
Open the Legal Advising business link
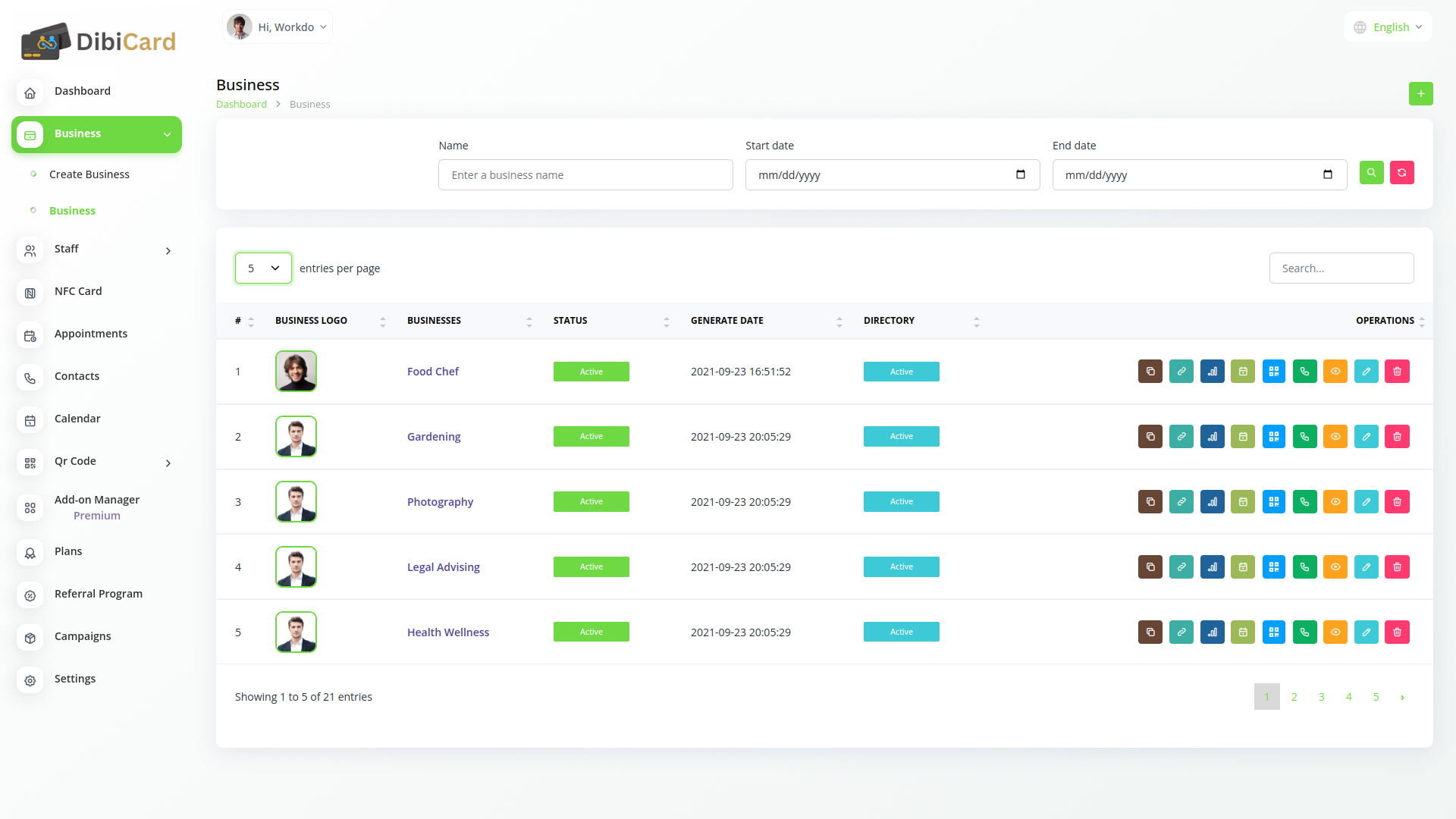443,567
